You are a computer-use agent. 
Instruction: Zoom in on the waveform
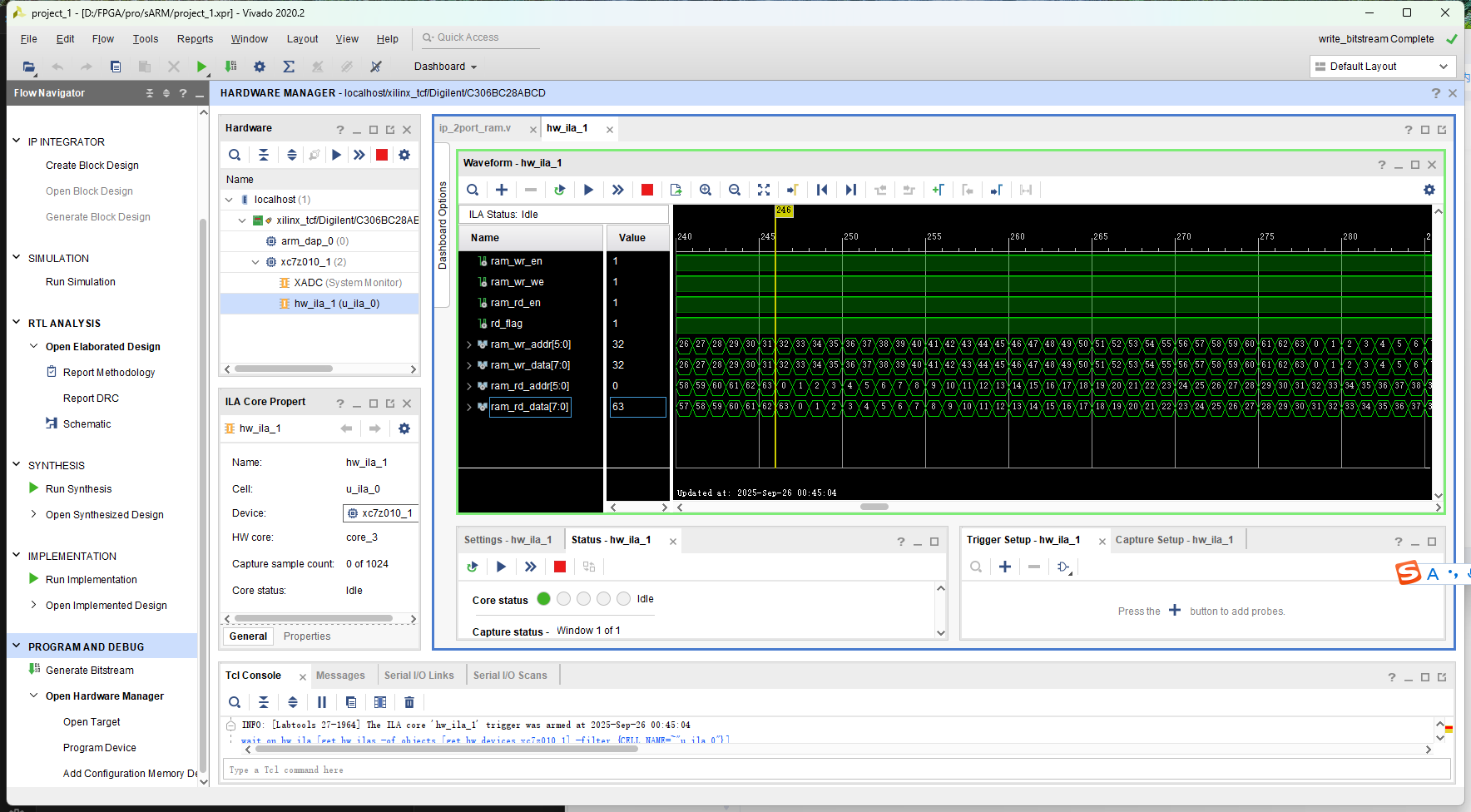pyautogui.click(x=706, y=190)
